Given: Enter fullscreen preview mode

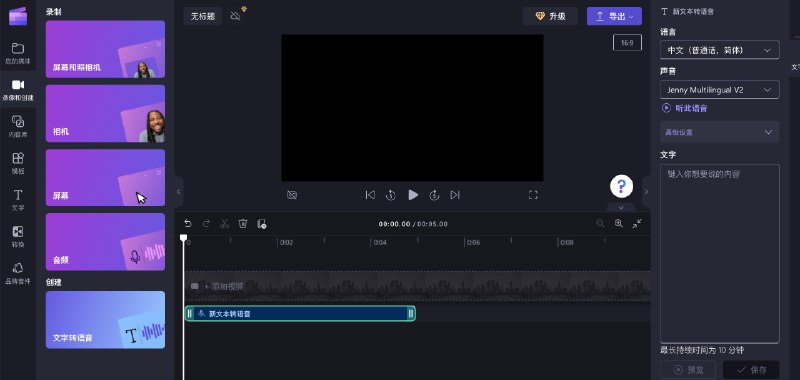Looking at the screenshot, I should 533,195.
